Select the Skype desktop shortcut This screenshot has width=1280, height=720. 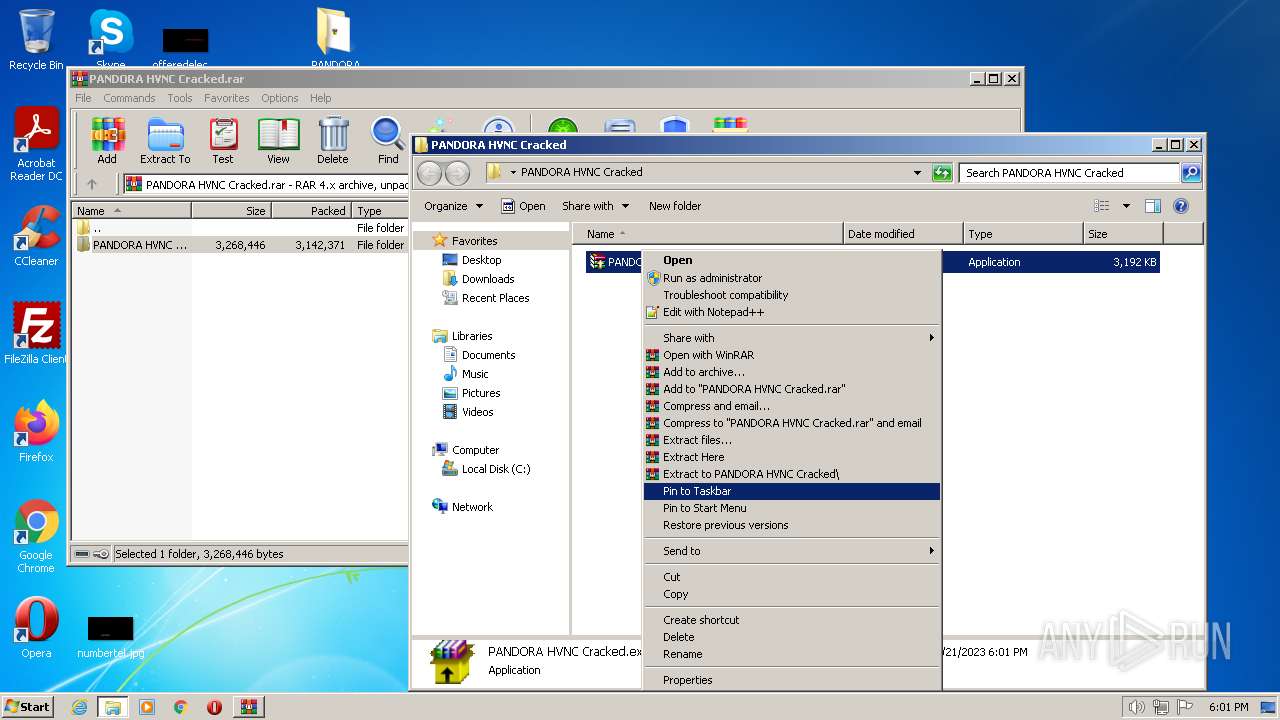(111, 39)
